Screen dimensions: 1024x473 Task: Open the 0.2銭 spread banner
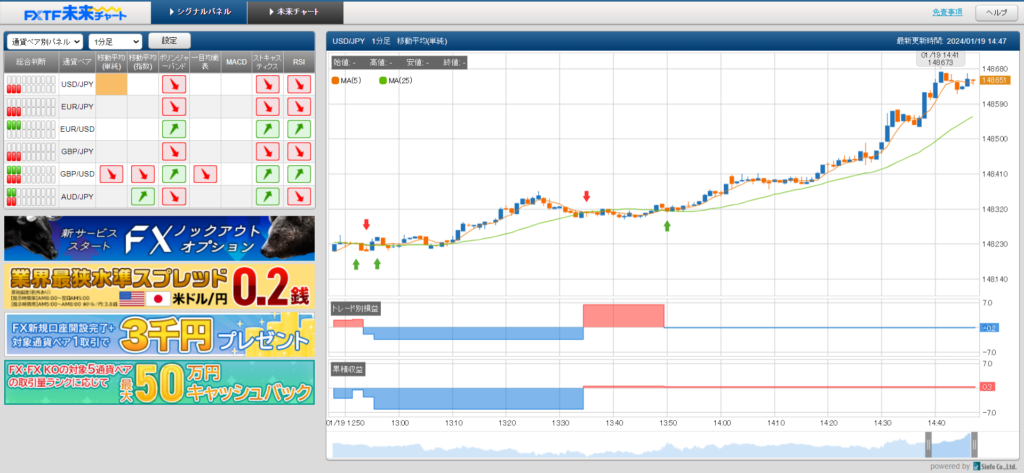(x=159, y=286)
